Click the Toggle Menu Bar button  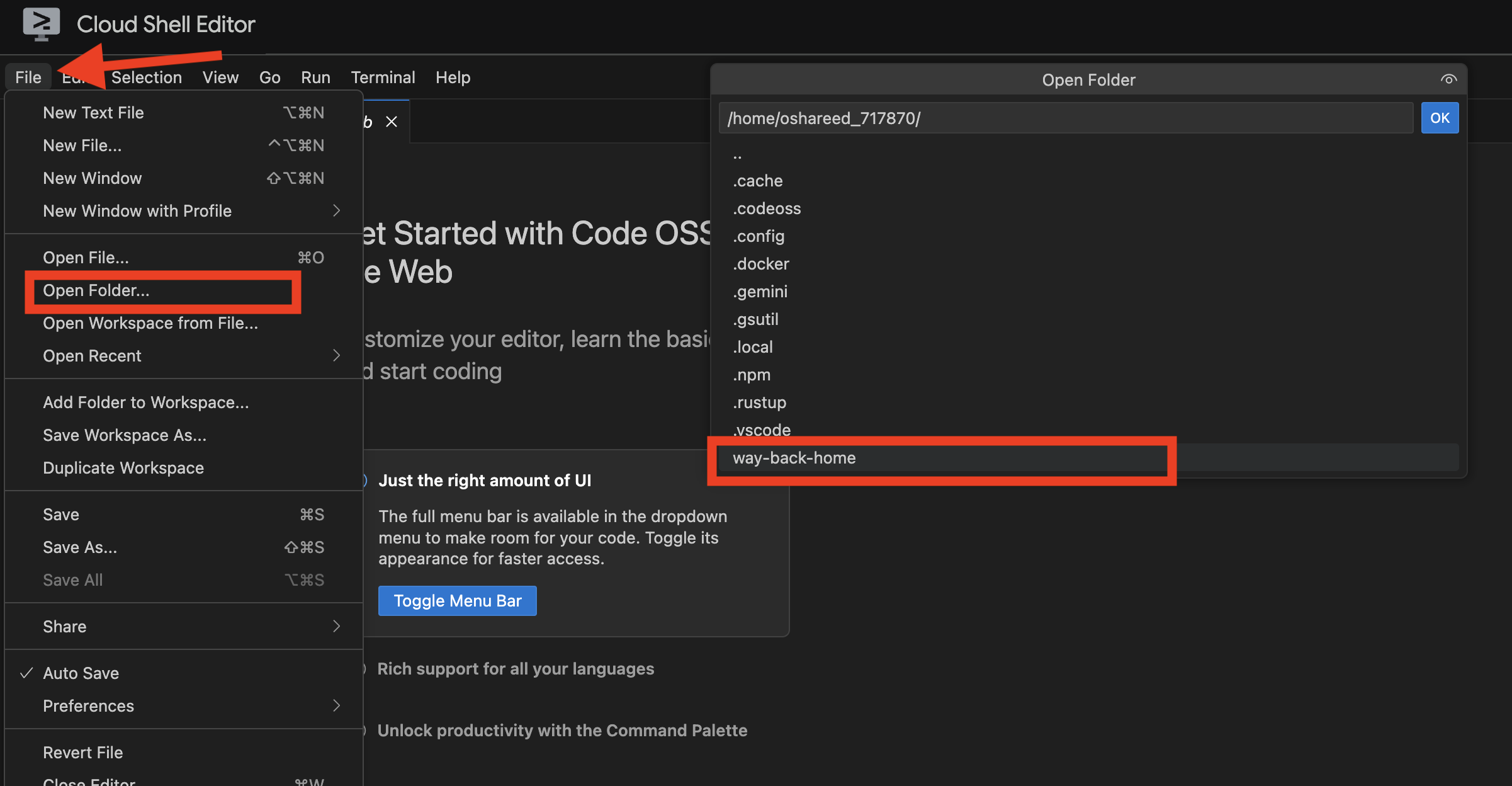tap(458, 601)
